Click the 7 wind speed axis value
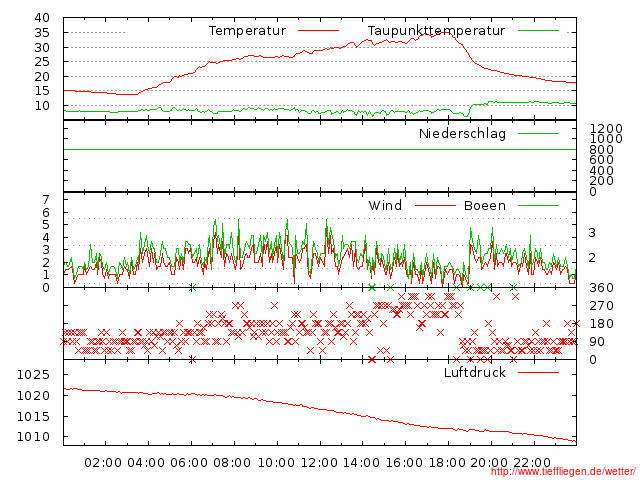The height and width of the screenshot is (480, 640). point(46,200)
